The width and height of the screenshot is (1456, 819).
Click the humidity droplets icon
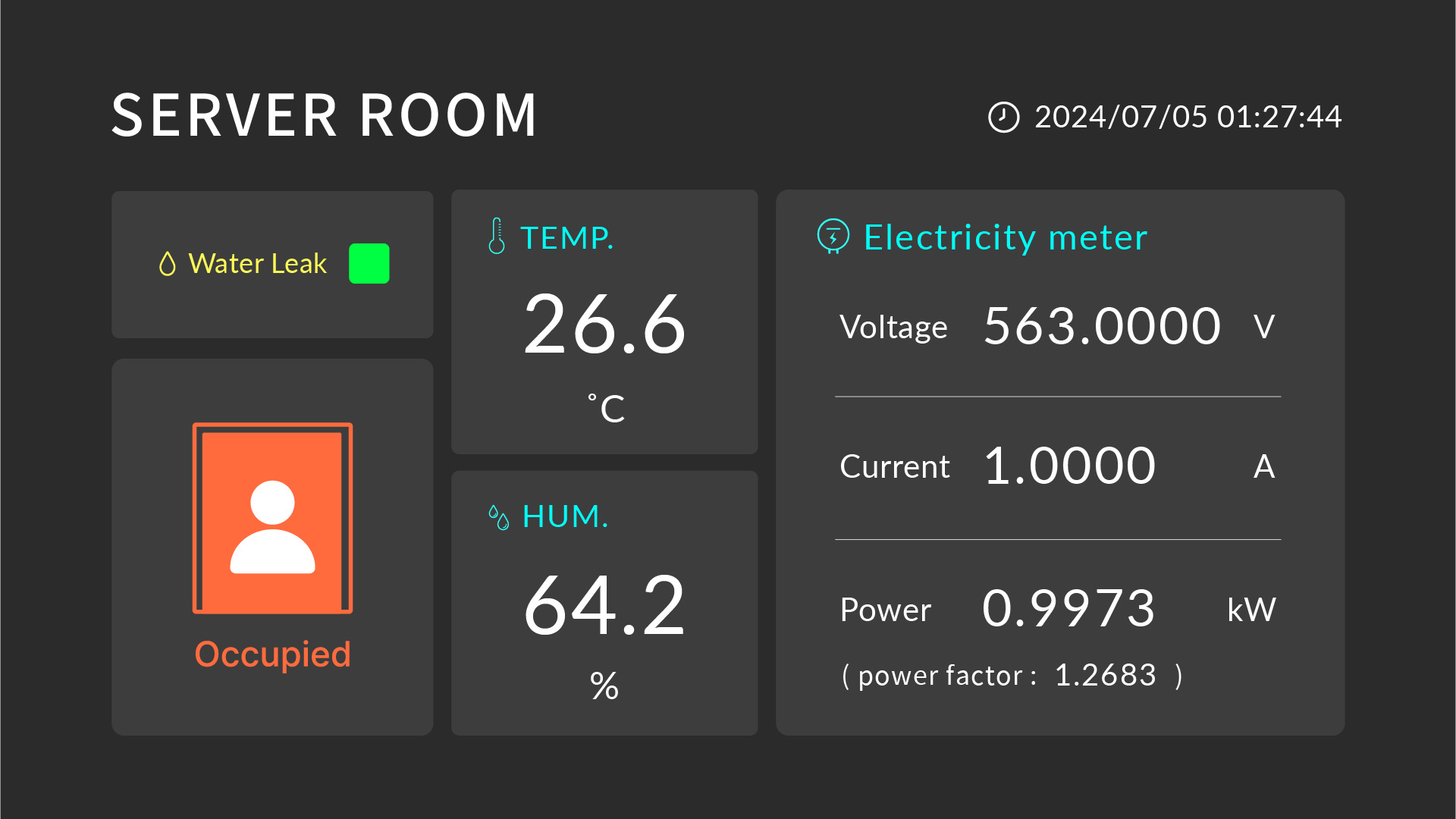tap(498, 517)
